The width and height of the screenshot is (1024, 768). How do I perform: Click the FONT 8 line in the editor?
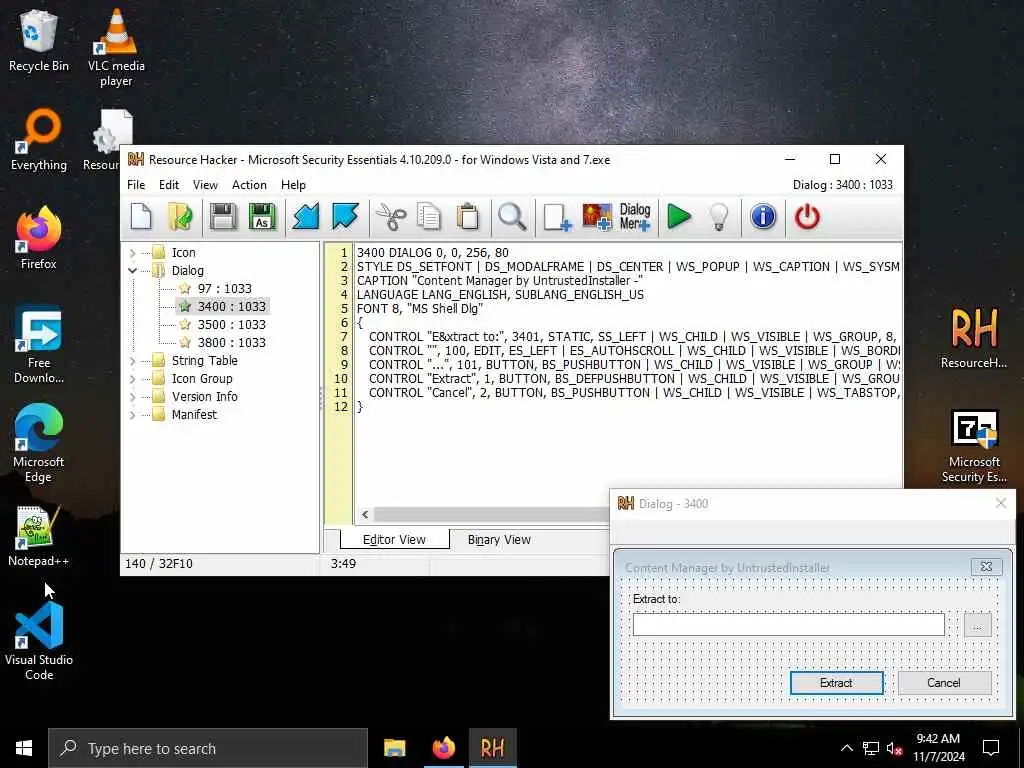(420, 308)
